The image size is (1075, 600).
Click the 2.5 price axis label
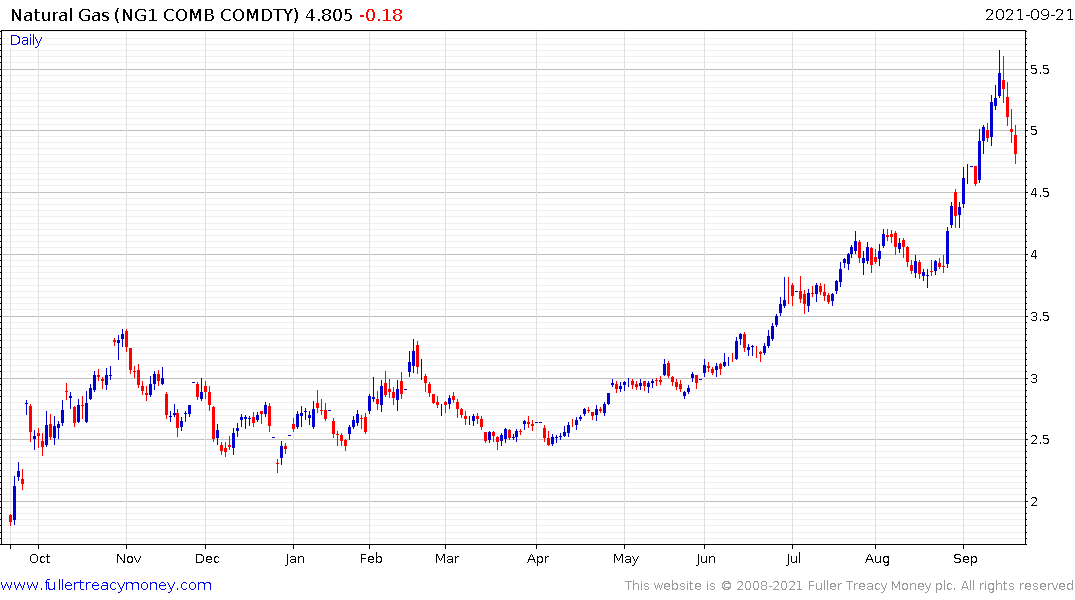coord(1040,440)
